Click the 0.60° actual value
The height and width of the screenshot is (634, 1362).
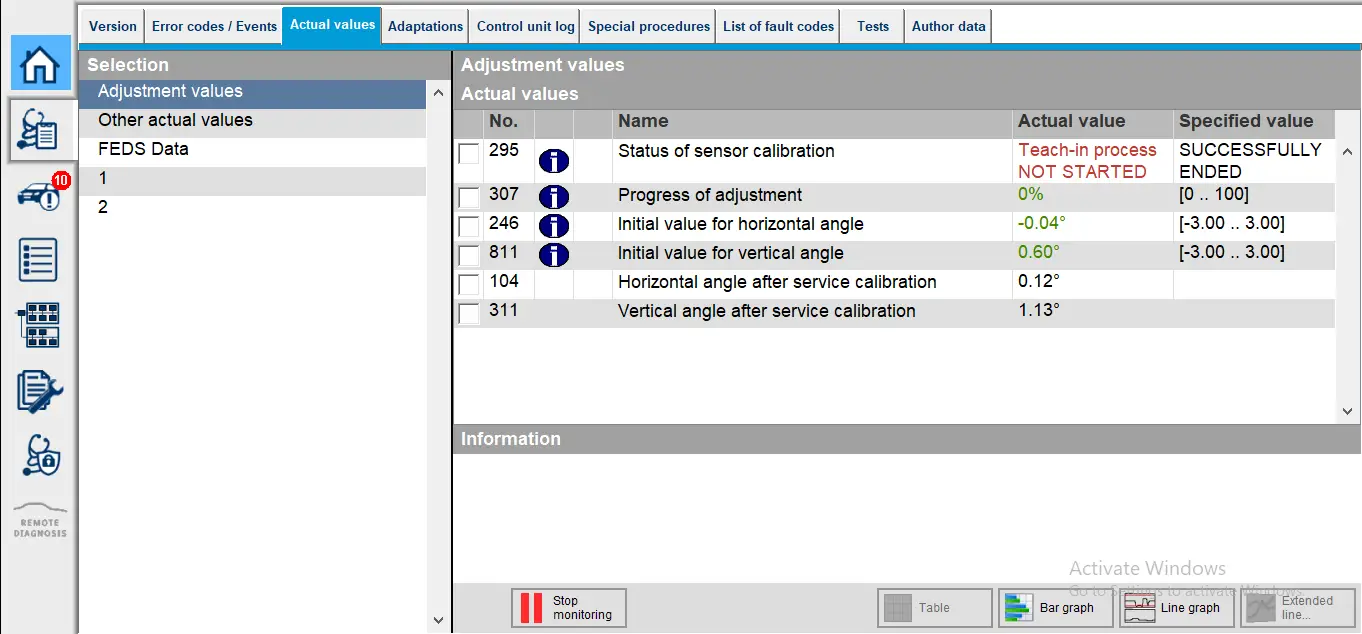(1039, 253)
